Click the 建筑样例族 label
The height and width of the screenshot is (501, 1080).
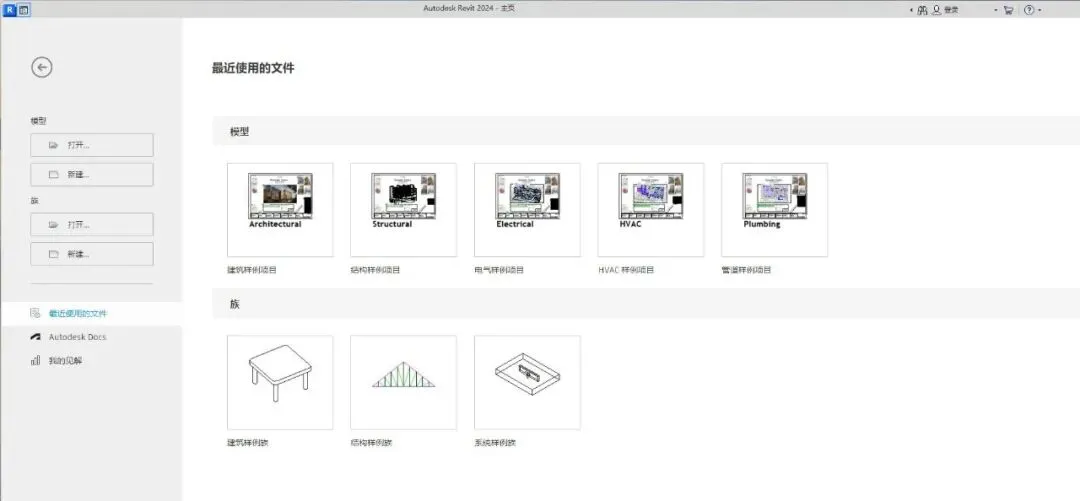[x=248, y=442]
